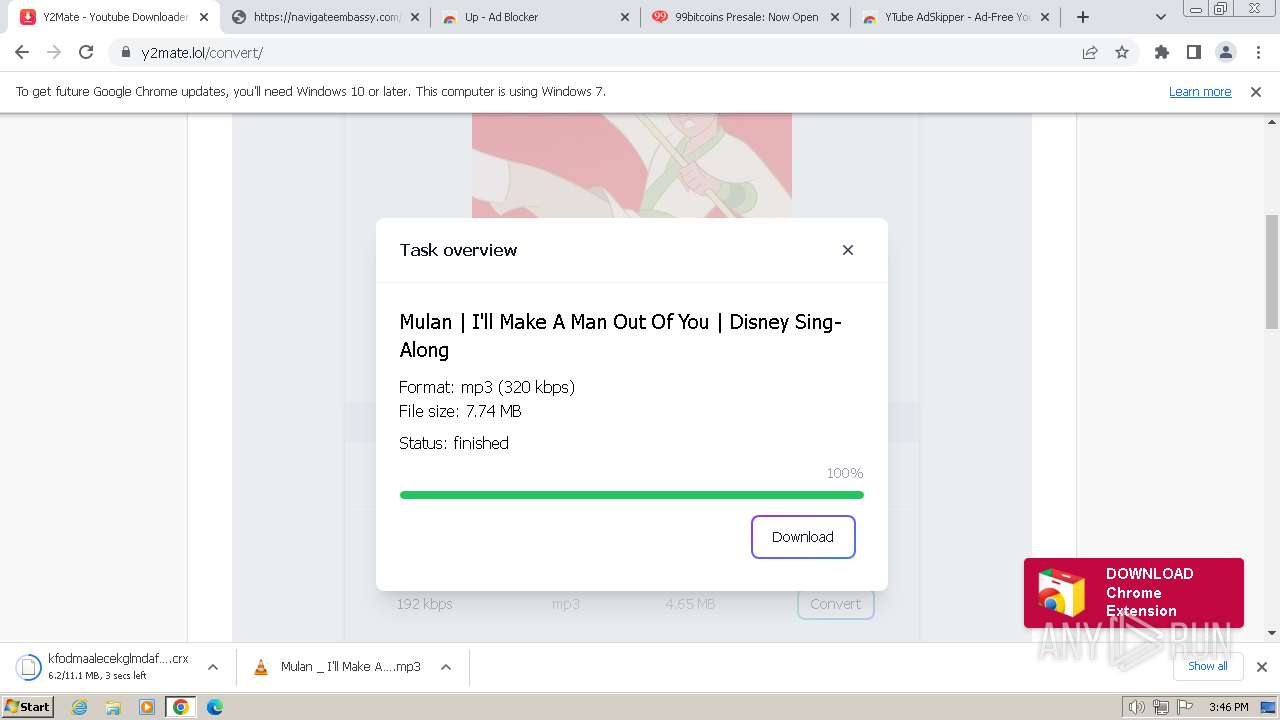This screenshot has width=1280, height=720.
Task: Launch Internet Explorer from taskbar
Action: (80, 707)
